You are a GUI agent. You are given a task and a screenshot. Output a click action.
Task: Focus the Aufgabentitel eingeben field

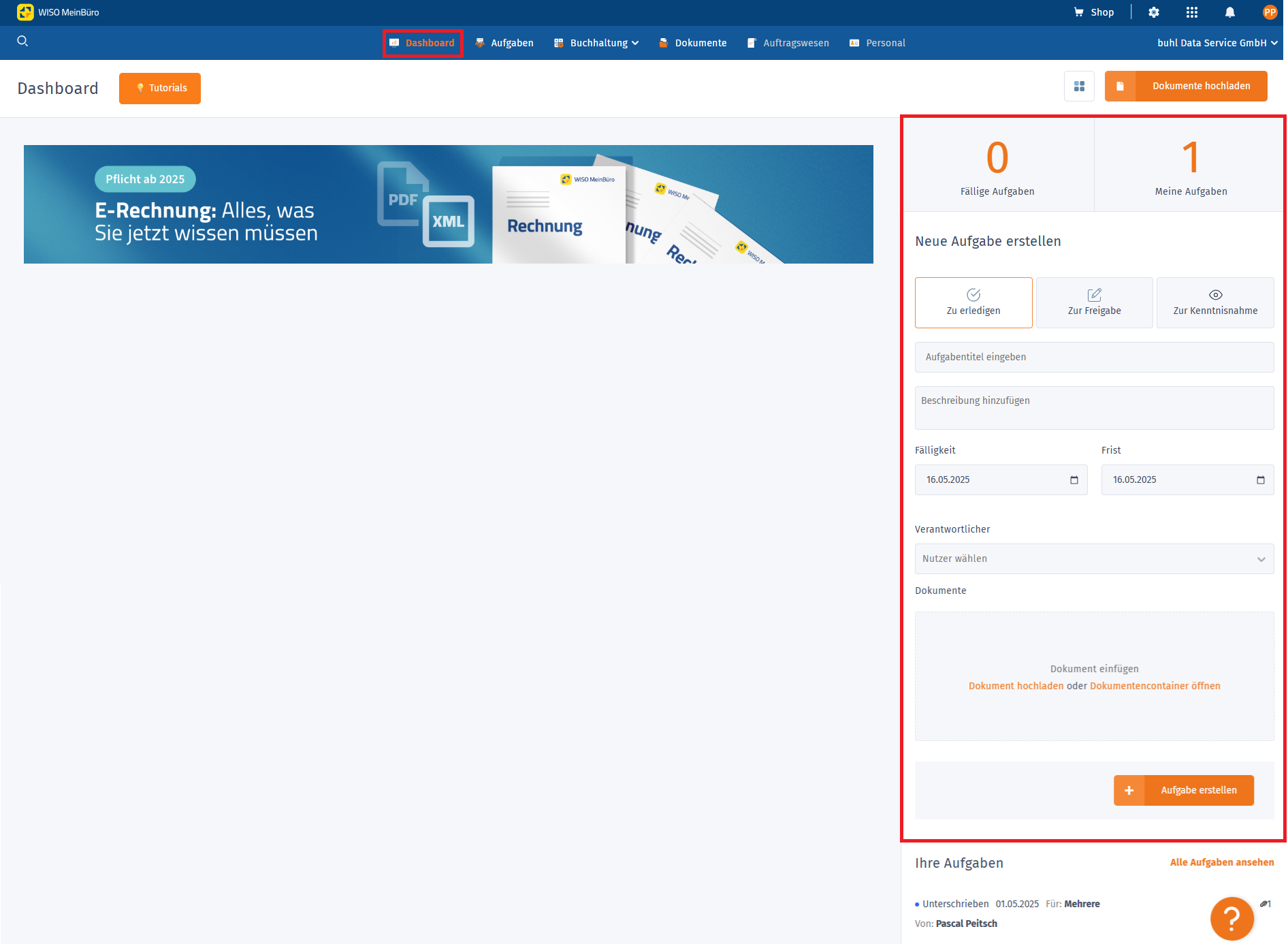pos(1094,357)
